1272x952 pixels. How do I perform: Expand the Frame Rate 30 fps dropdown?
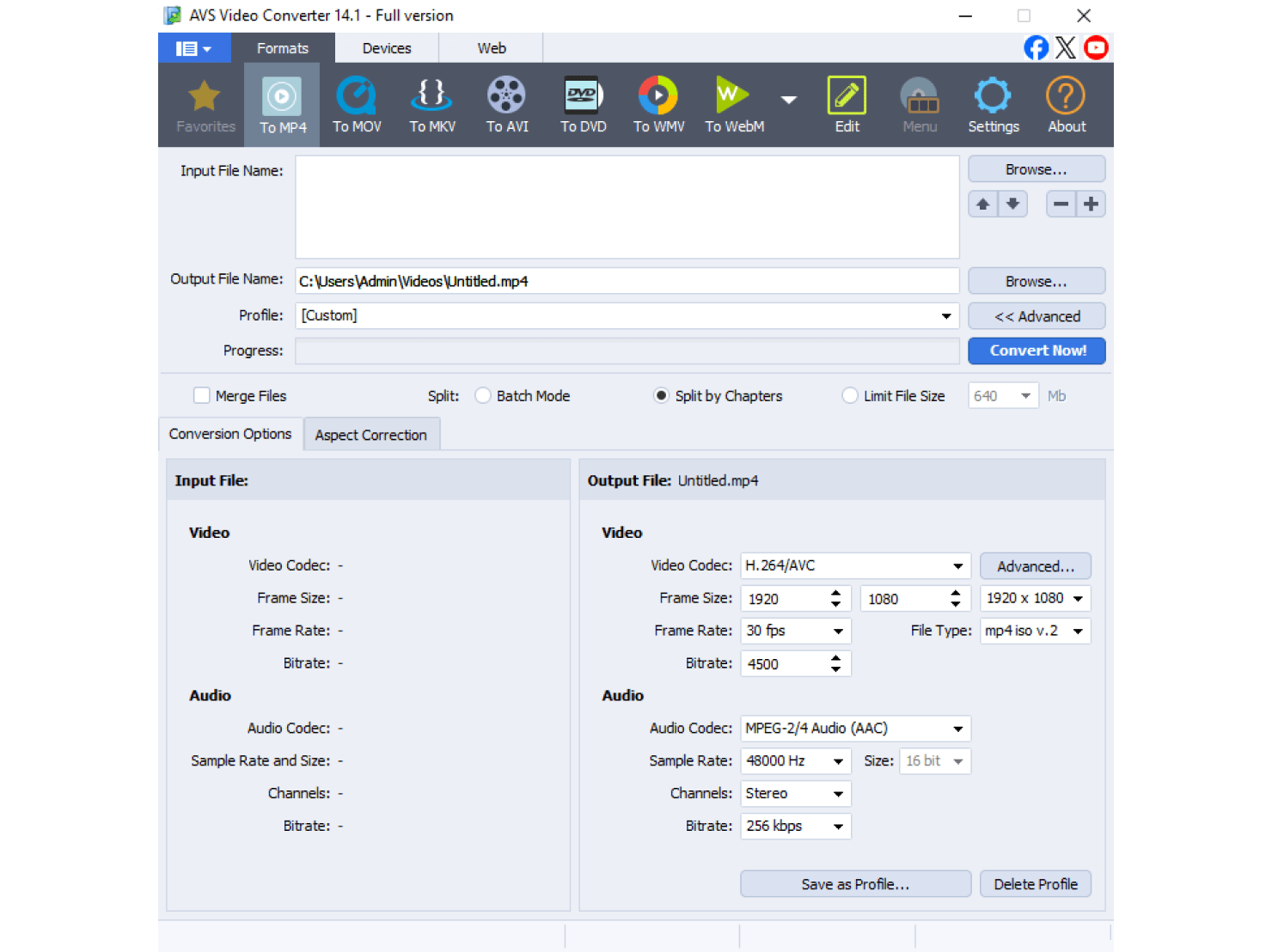click(838, 632)
